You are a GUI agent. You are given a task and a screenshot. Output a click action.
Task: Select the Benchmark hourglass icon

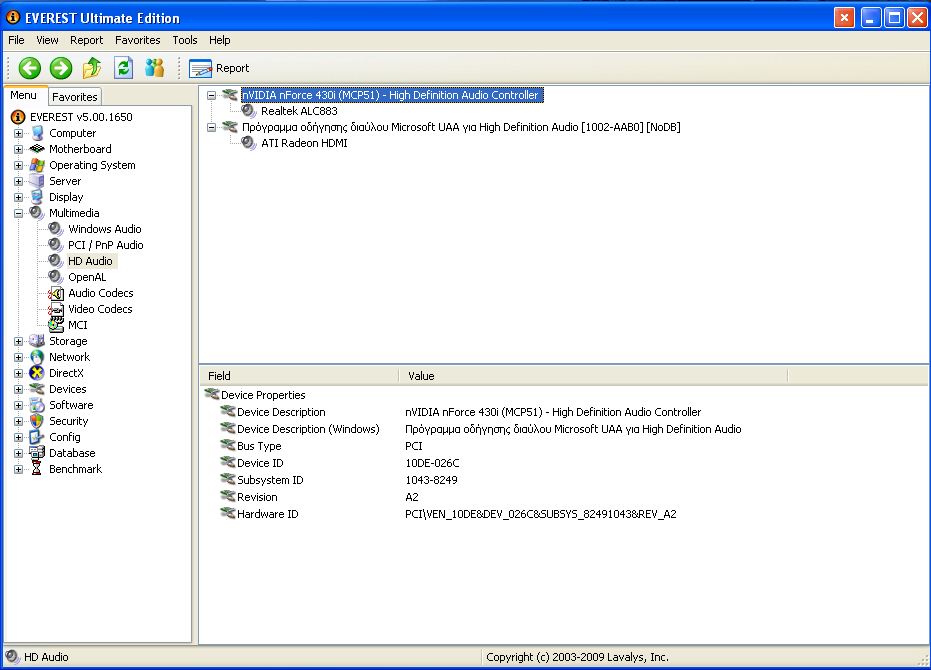point(37,469)
